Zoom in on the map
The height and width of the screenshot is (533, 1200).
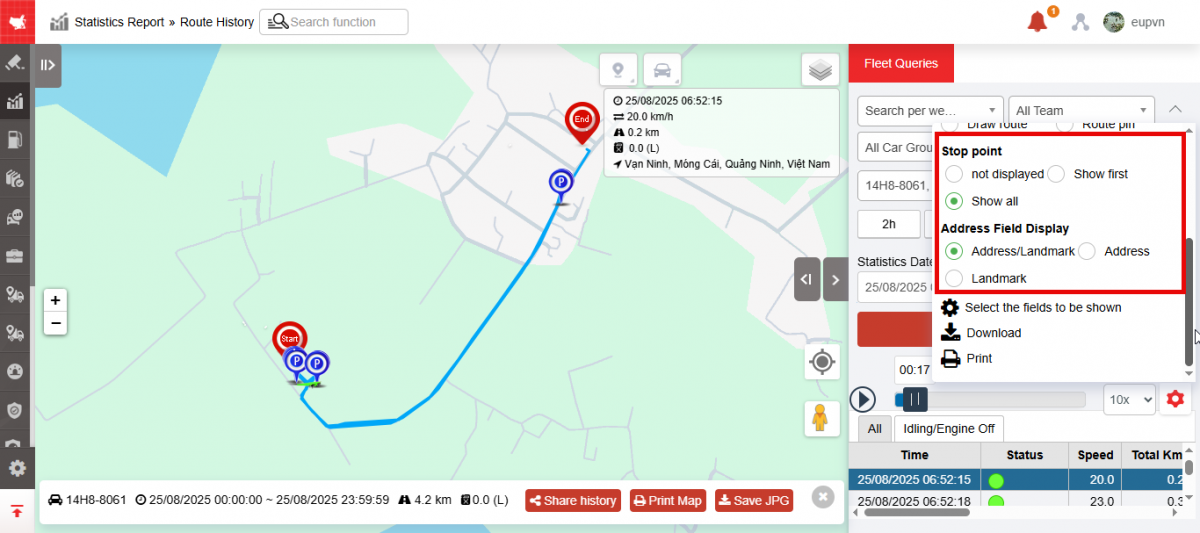coord(56,300)
